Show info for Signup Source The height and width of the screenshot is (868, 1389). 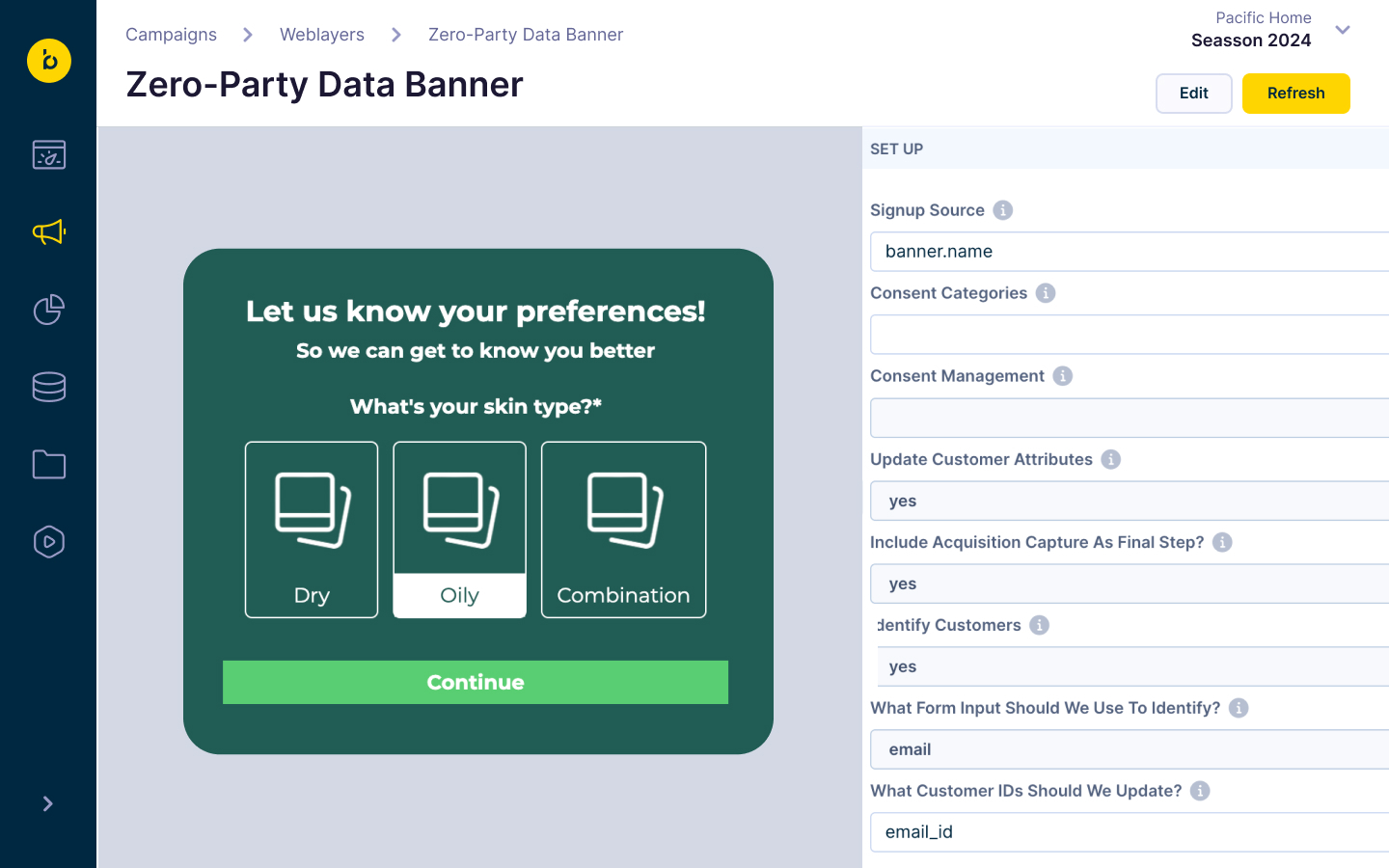point(1003,210)
